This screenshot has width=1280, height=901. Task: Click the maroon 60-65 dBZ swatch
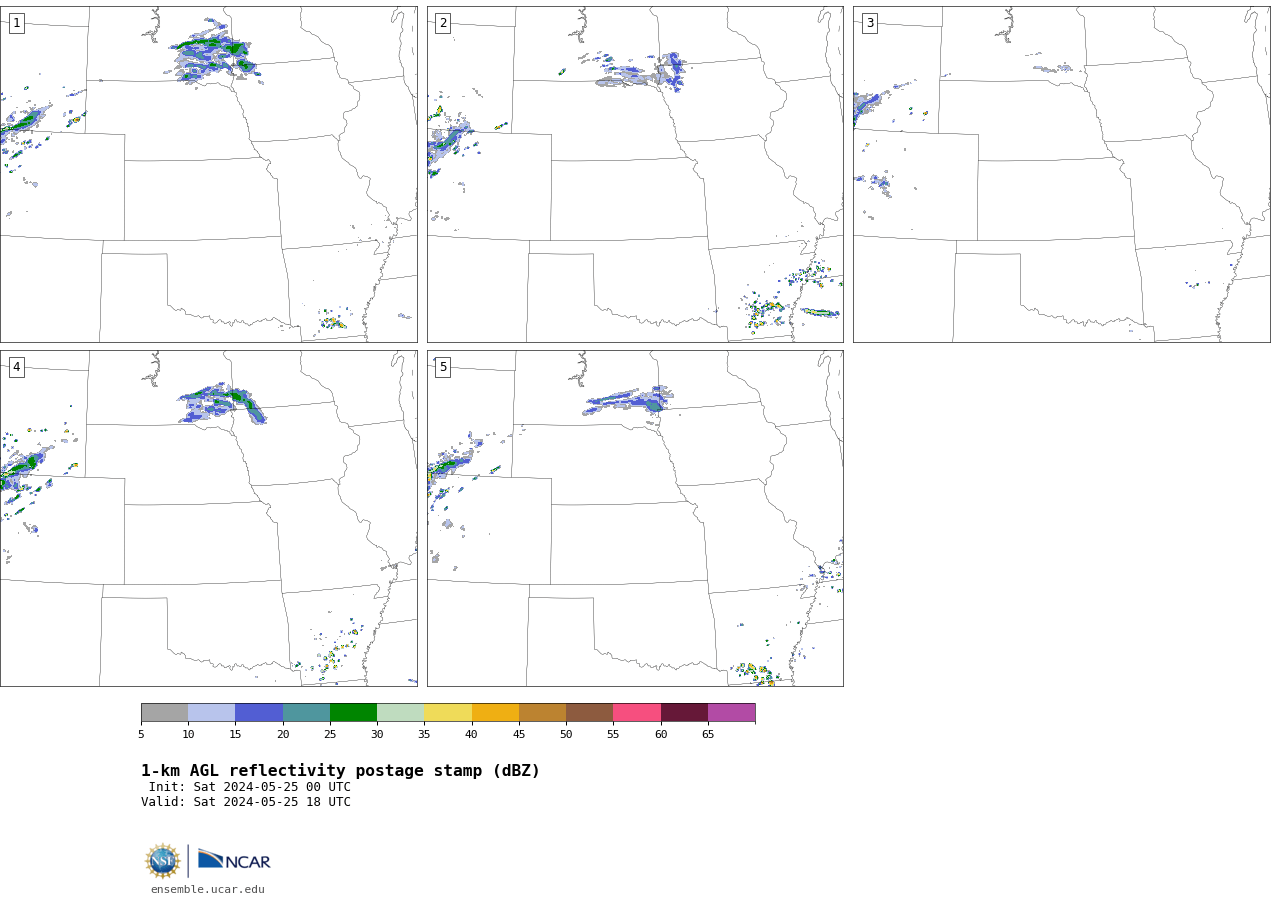(684, 712)
